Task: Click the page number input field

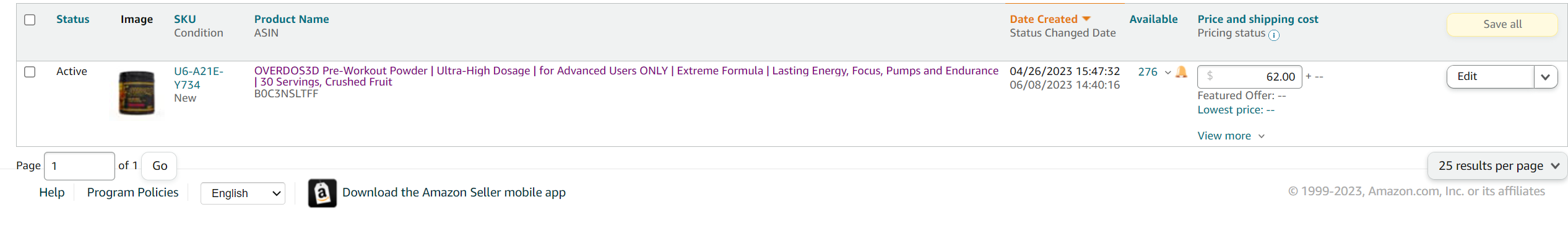Action: [x=79, y=165]
